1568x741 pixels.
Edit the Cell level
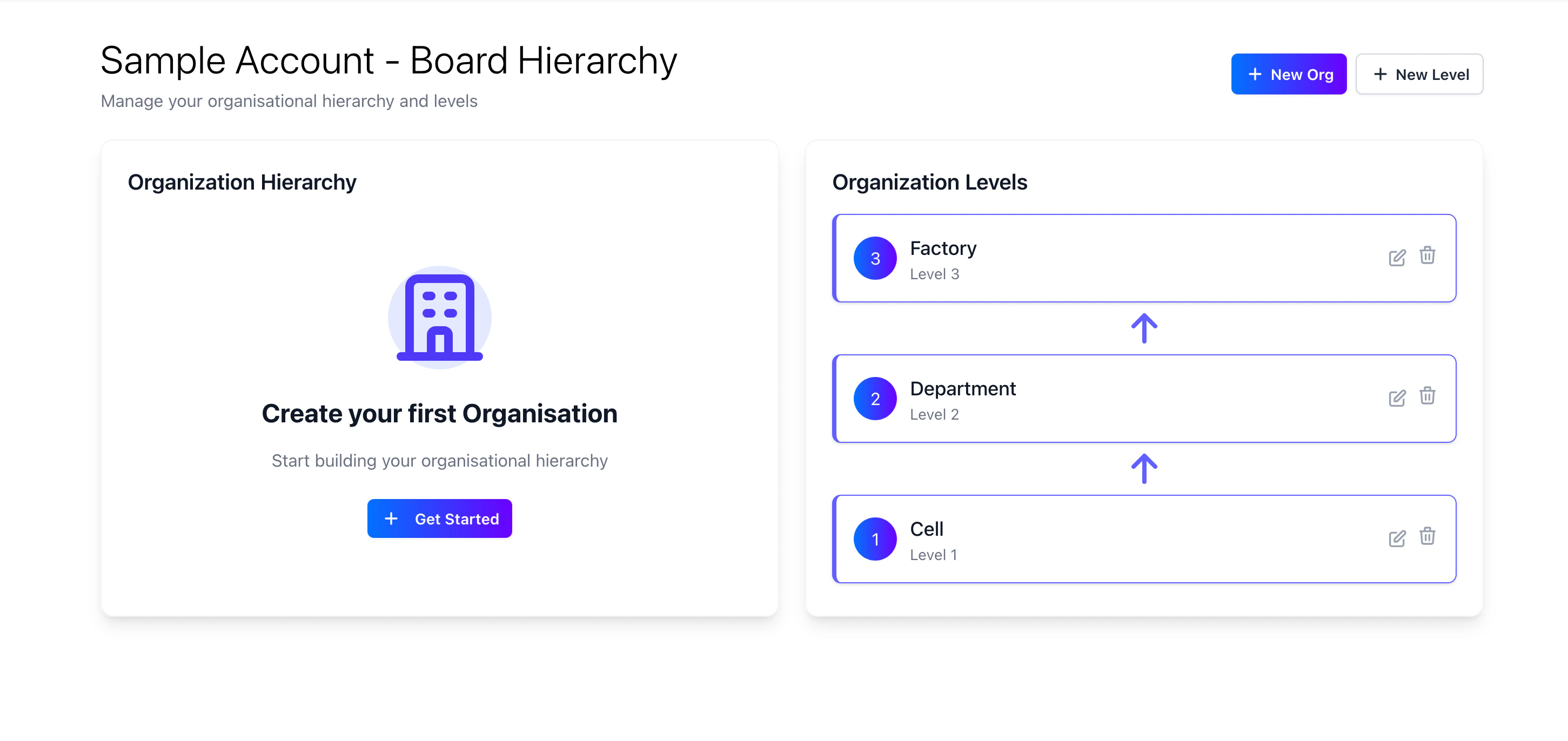click(x=1397, y=539)
